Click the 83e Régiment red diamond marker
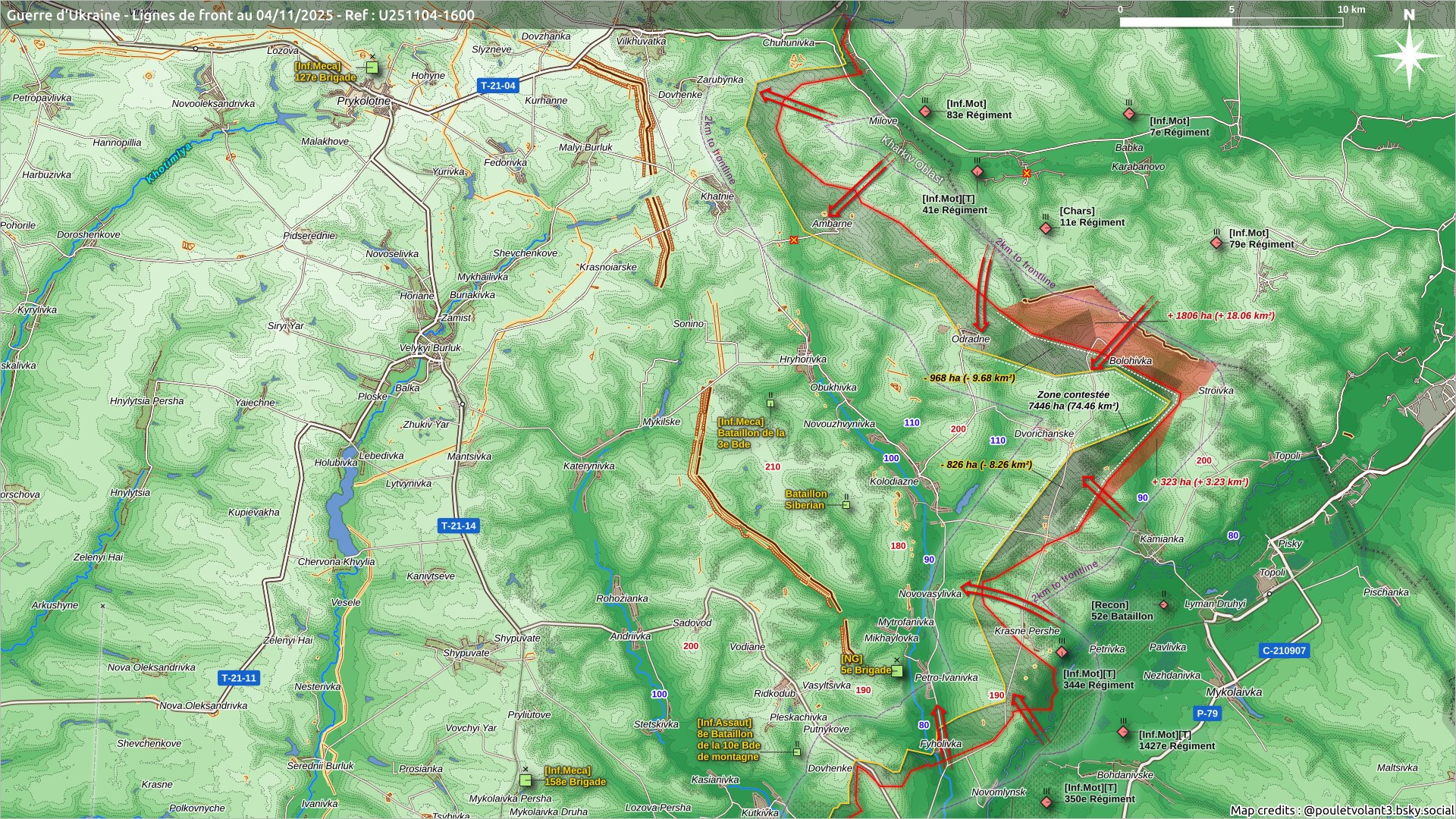The image size is (1456, 819). (924, 111)
